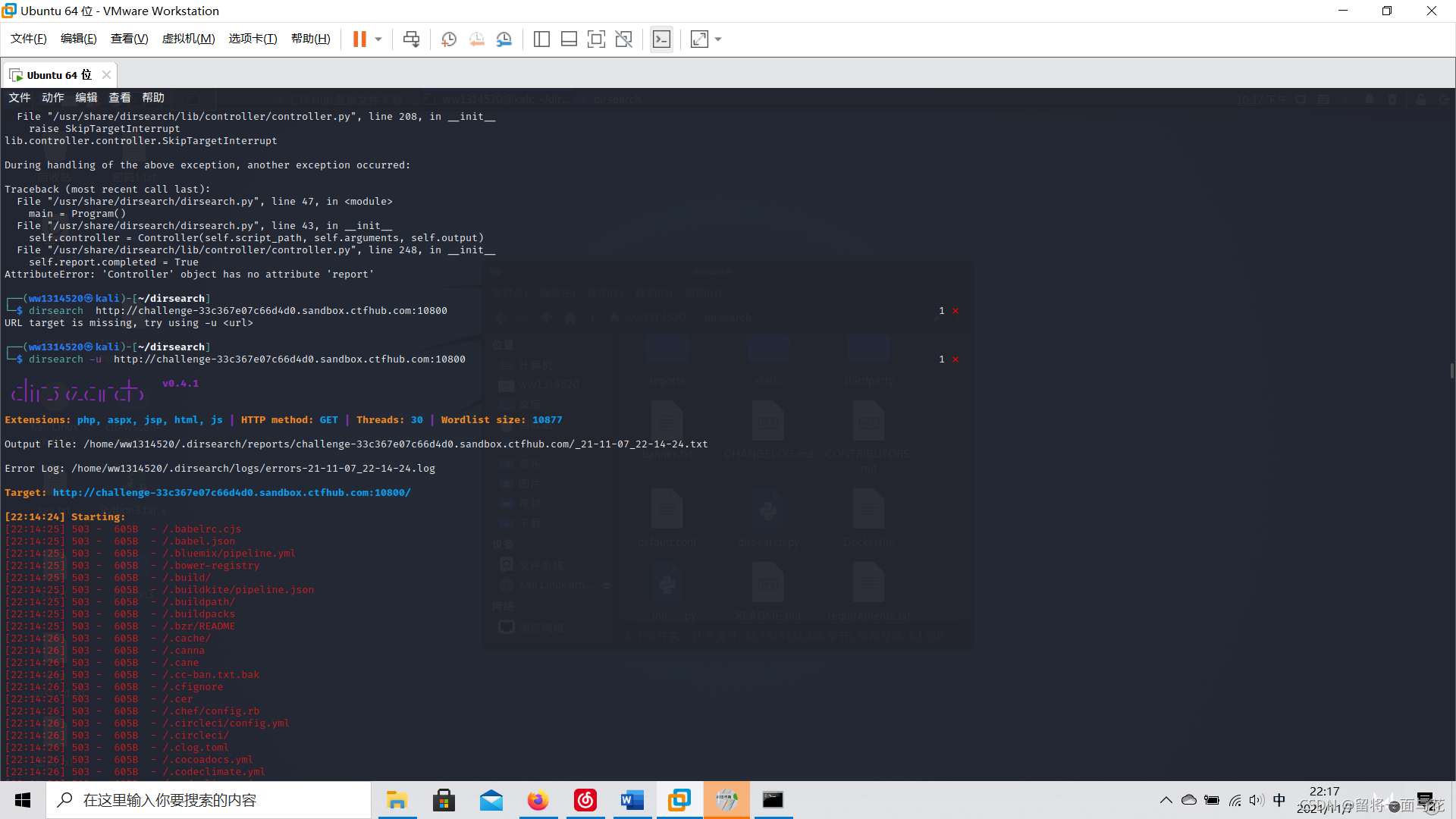Screen dimensions: 1456x819
Task: Open the snapshot manager
Action: coord(504,39)
